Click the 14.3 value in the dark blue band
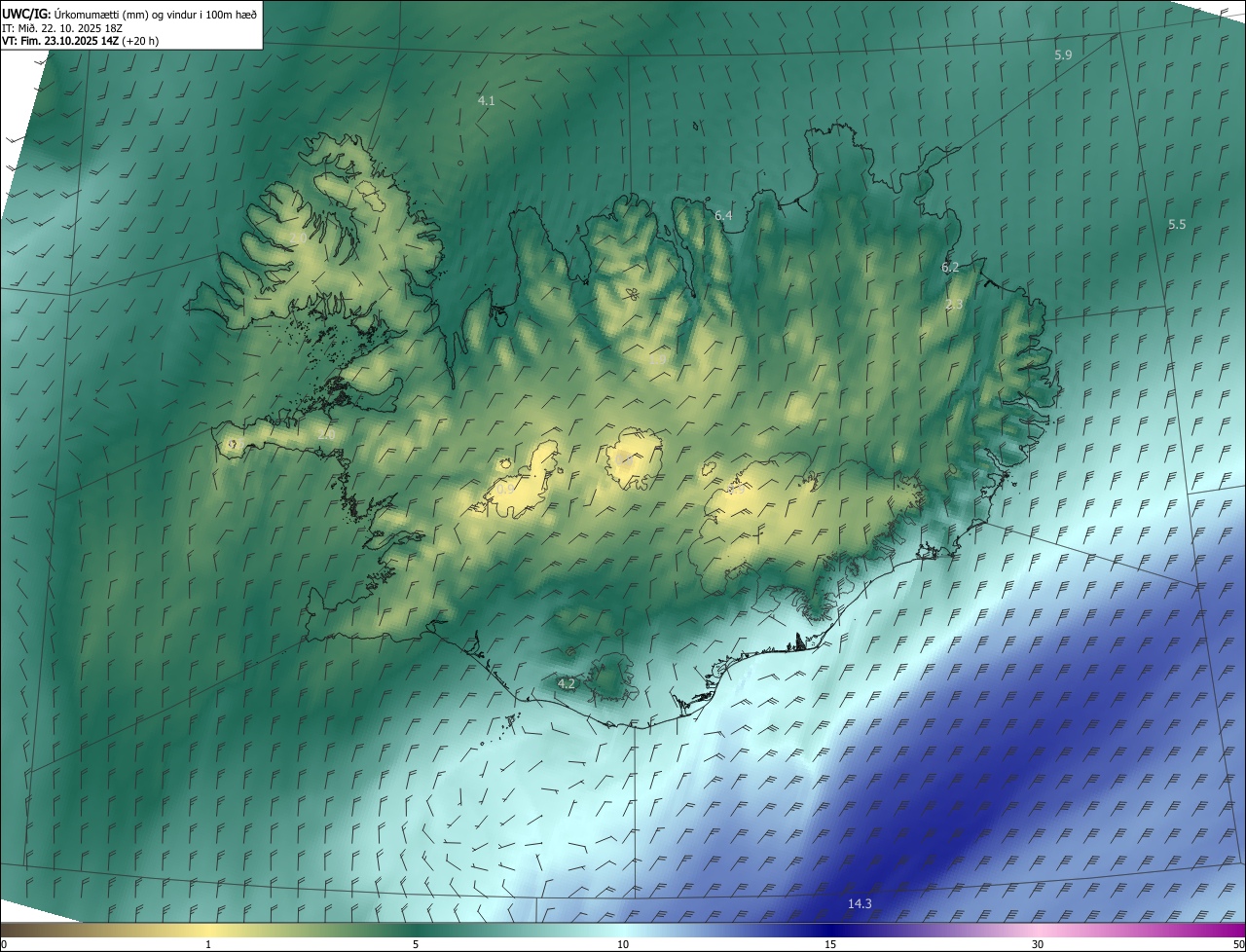1246x952 pixels. click(x=860, y=904)
